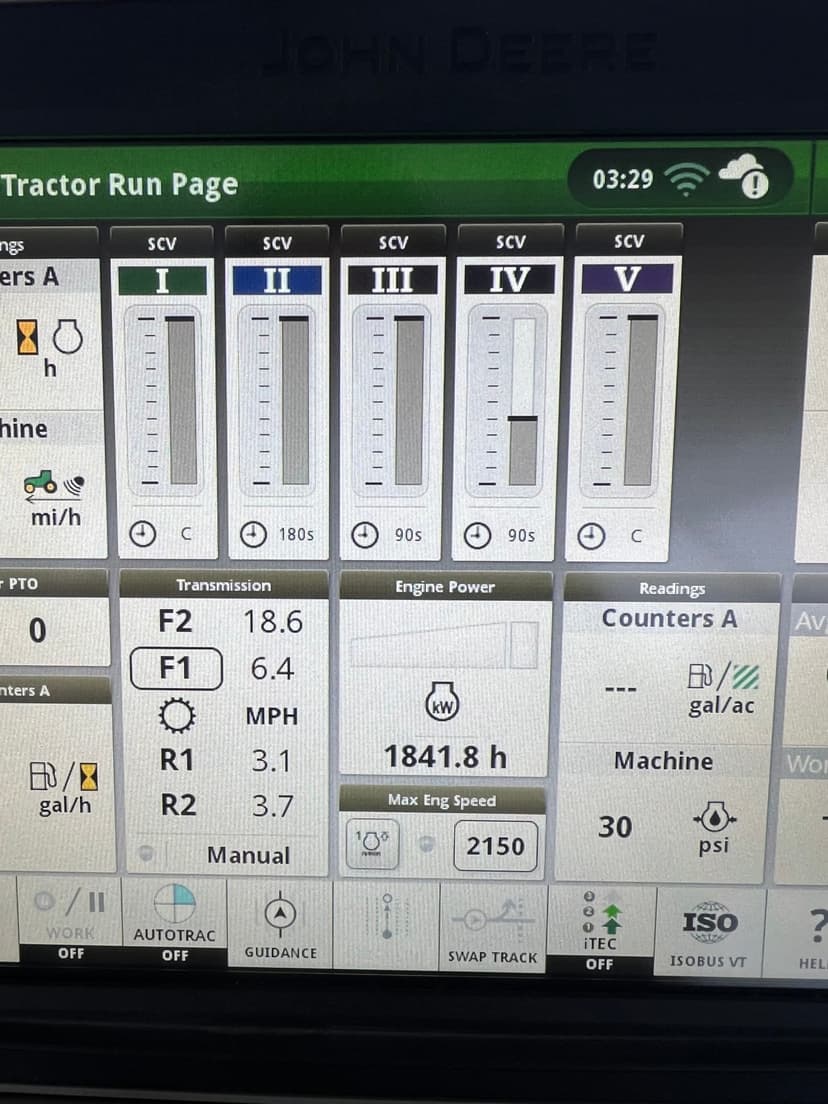This screenshot has height=1104, width=828.
Task: Select the SCV I tile header
Action: pyautogui.click(x=162, y=263)
